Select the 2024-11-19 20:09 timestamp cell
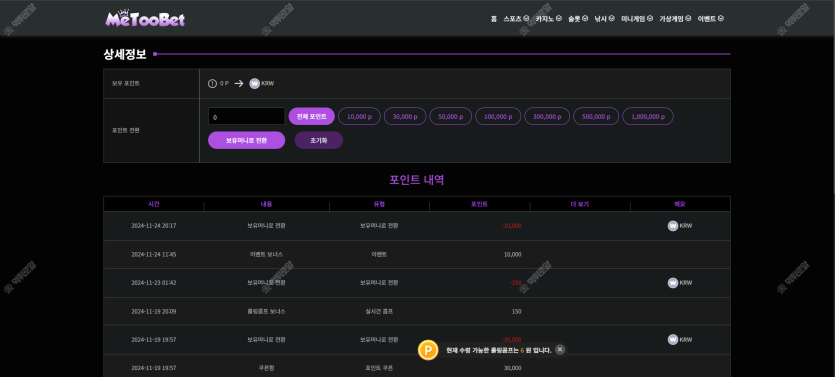 (154, 312)
